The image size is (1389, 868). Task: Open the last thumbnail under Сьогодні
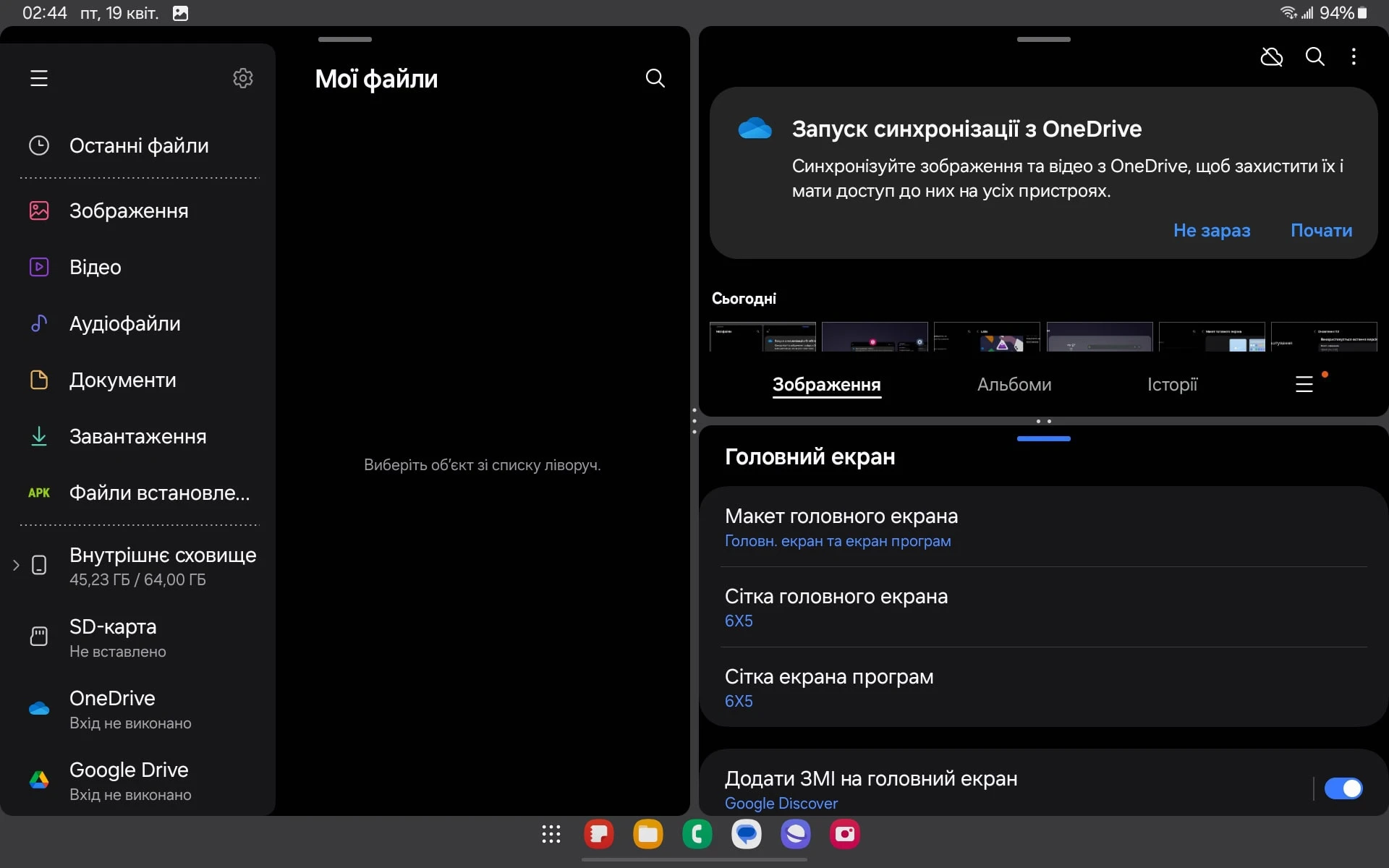click(1324, 336)
